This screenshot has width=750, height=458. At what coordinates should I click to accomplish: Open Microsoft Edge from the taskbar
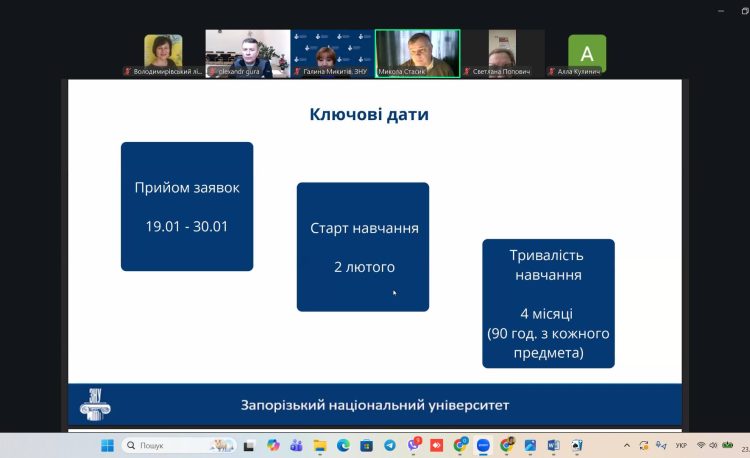click(x=342, y=445)
